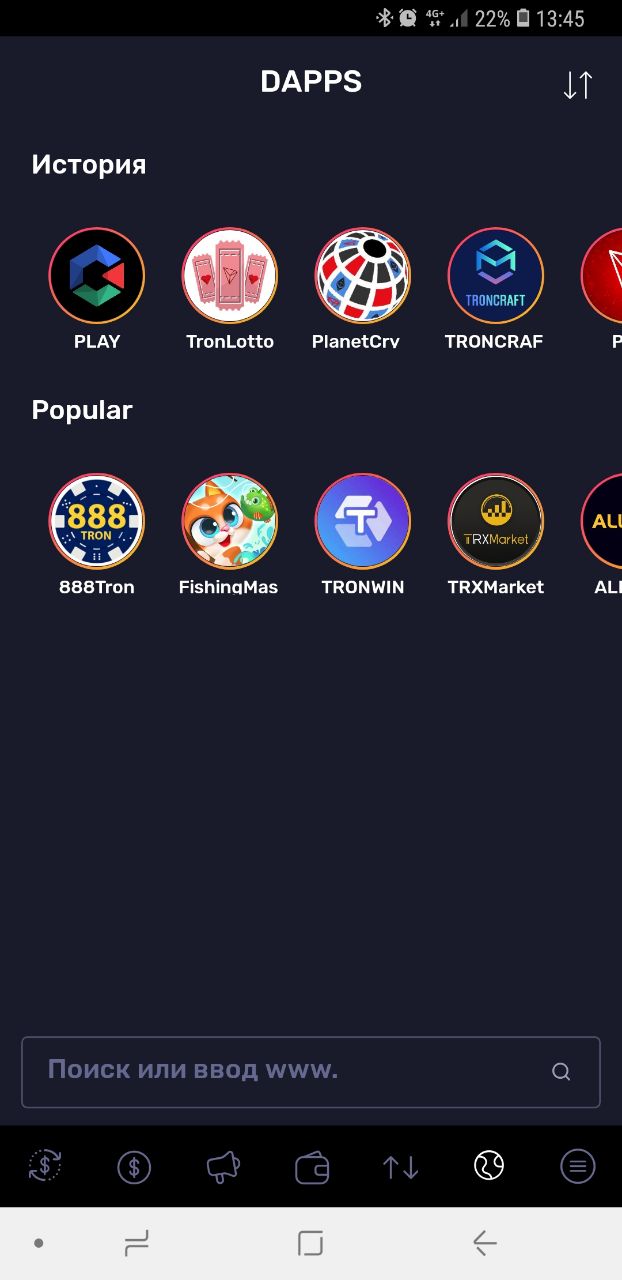Open the PLAY dapp from history
Viewport: 622px width, 1280px height.
click(x=97, y=275)
